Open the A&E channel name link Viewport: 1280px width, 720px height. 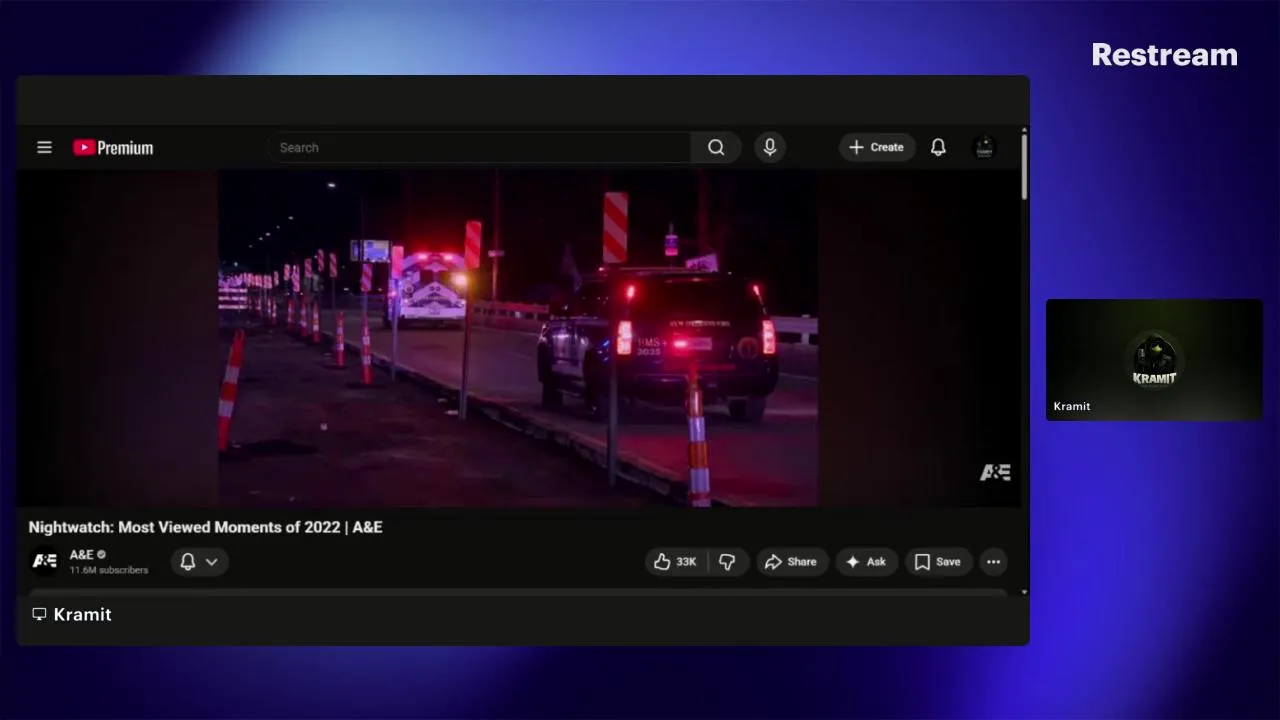click(81, 555)
